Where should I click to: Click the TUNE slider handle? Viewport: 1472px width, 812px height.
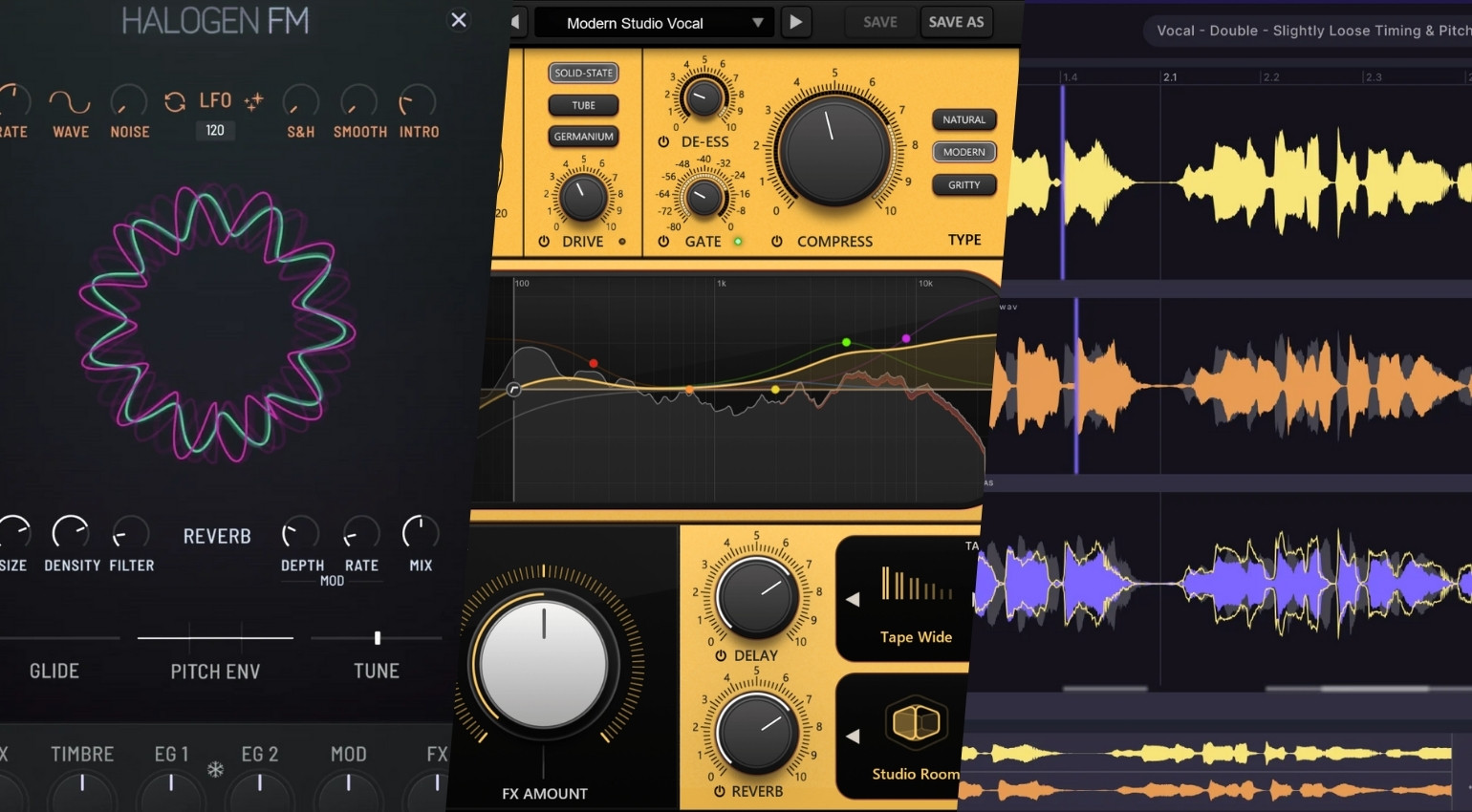click(x=378, y=637)
